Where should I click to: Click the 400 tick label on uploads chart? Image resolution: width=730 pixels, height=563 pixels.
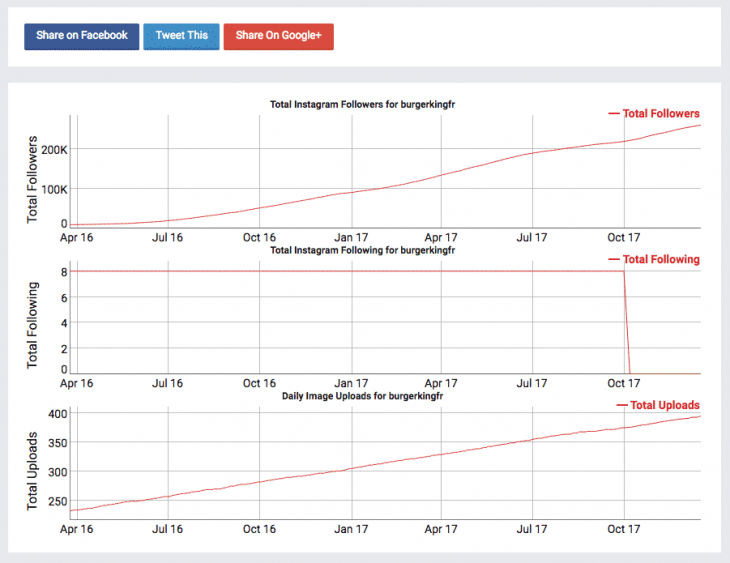57,414
